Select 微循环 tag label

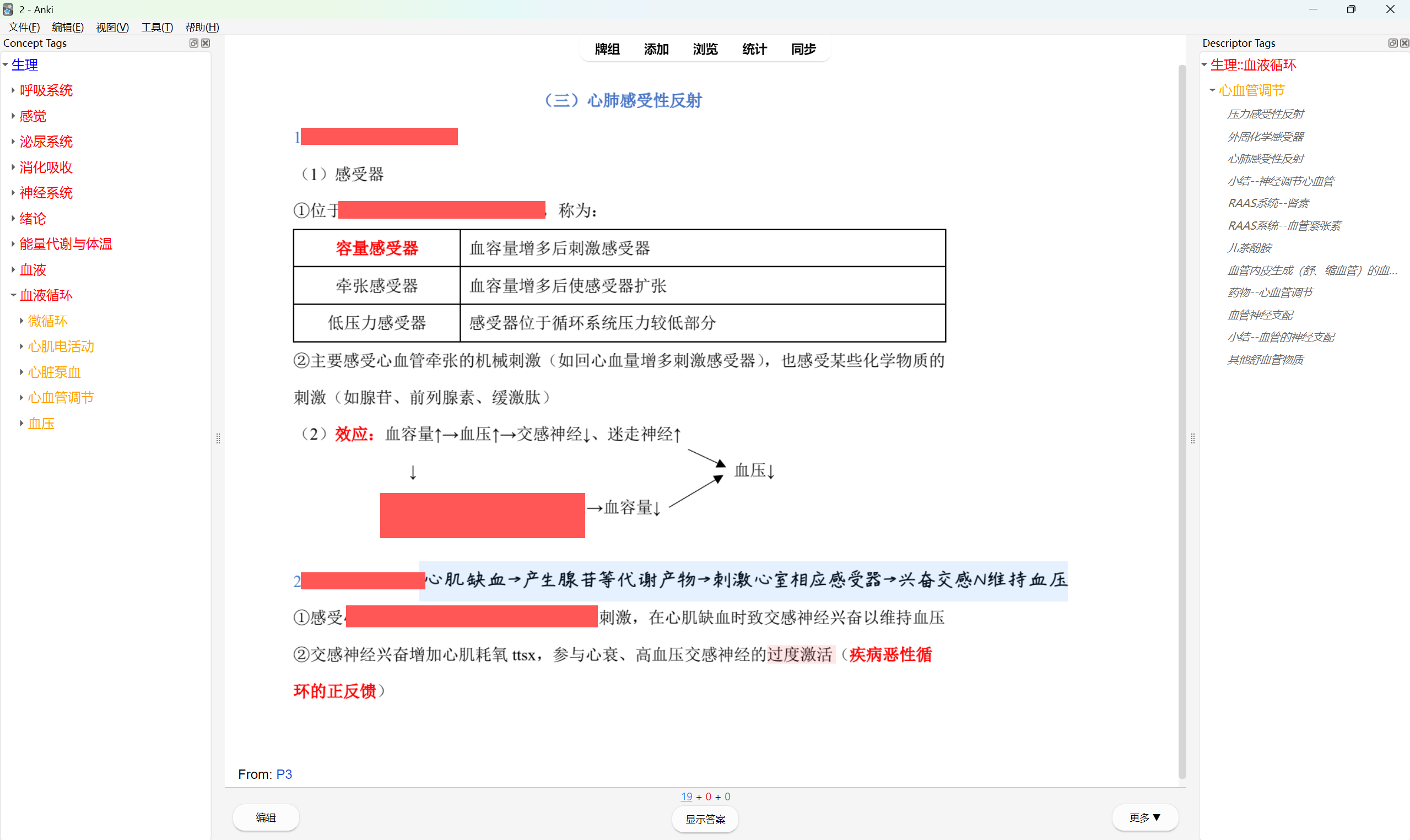pos(48,321)
